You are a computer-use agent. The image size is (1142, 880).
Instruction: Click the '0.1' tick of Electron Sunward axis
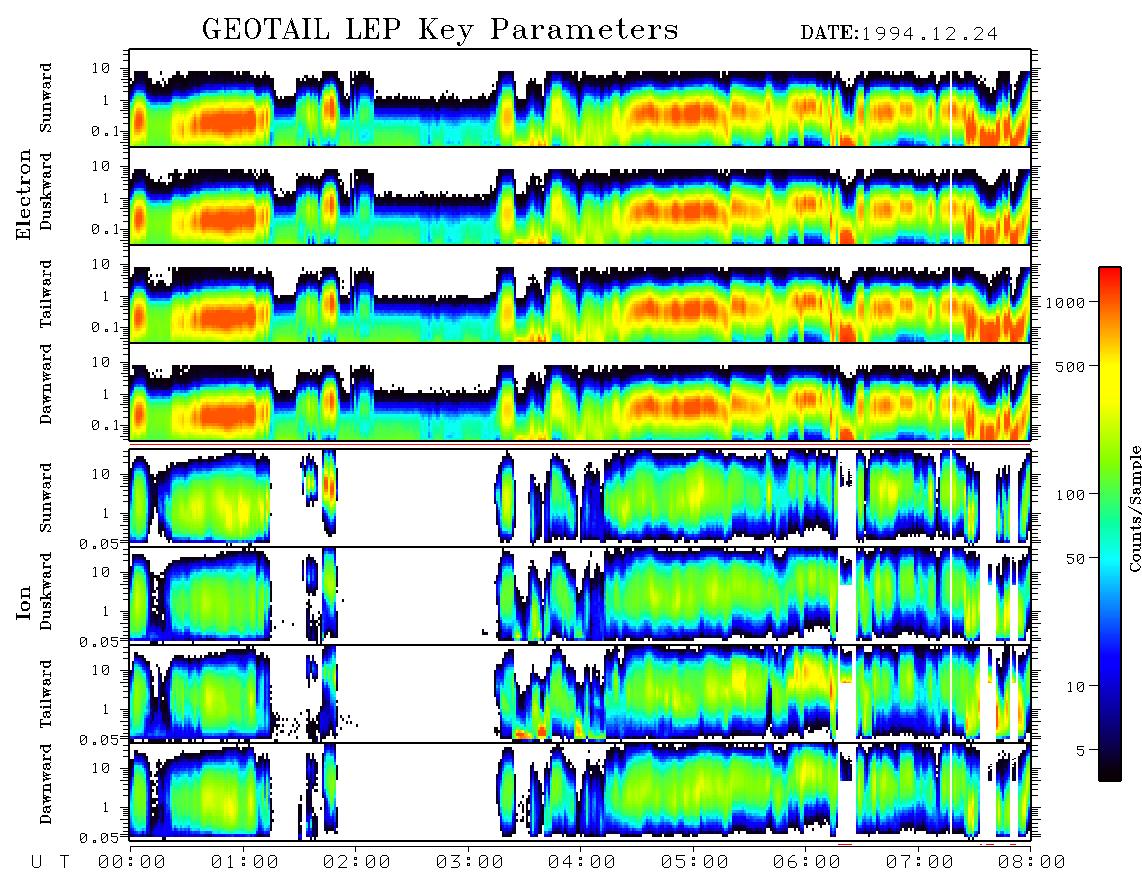pos(106,131)
